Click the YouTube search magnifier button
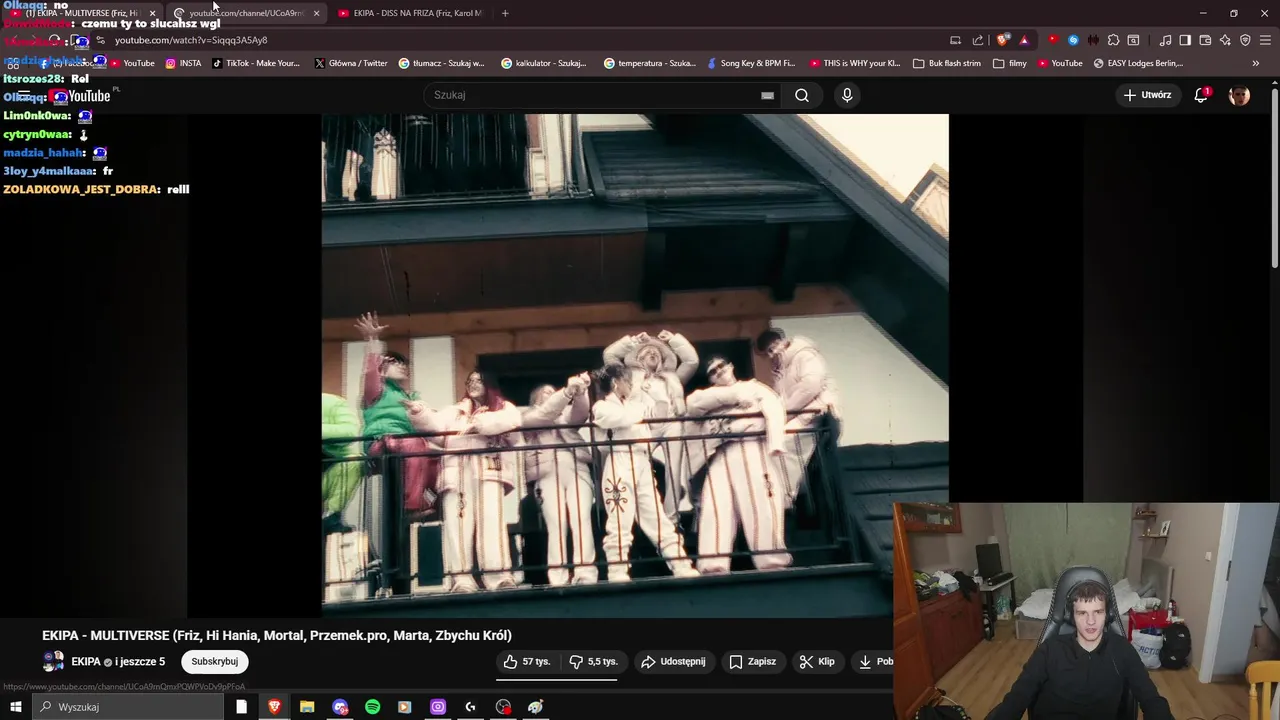Image resolution: width=1280 pixels, height=720 pixels. [x=802, y=95]
